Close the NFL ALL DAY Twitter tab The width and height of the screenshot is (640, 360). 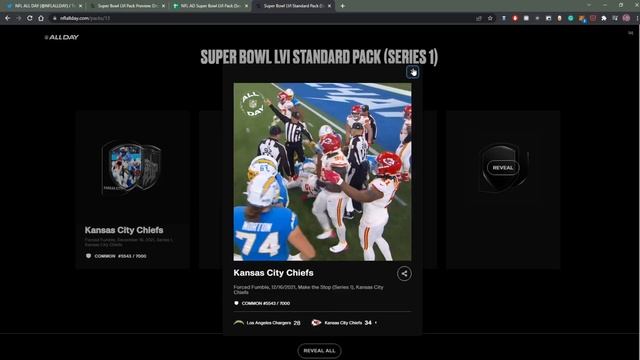(x=80, y=6)
